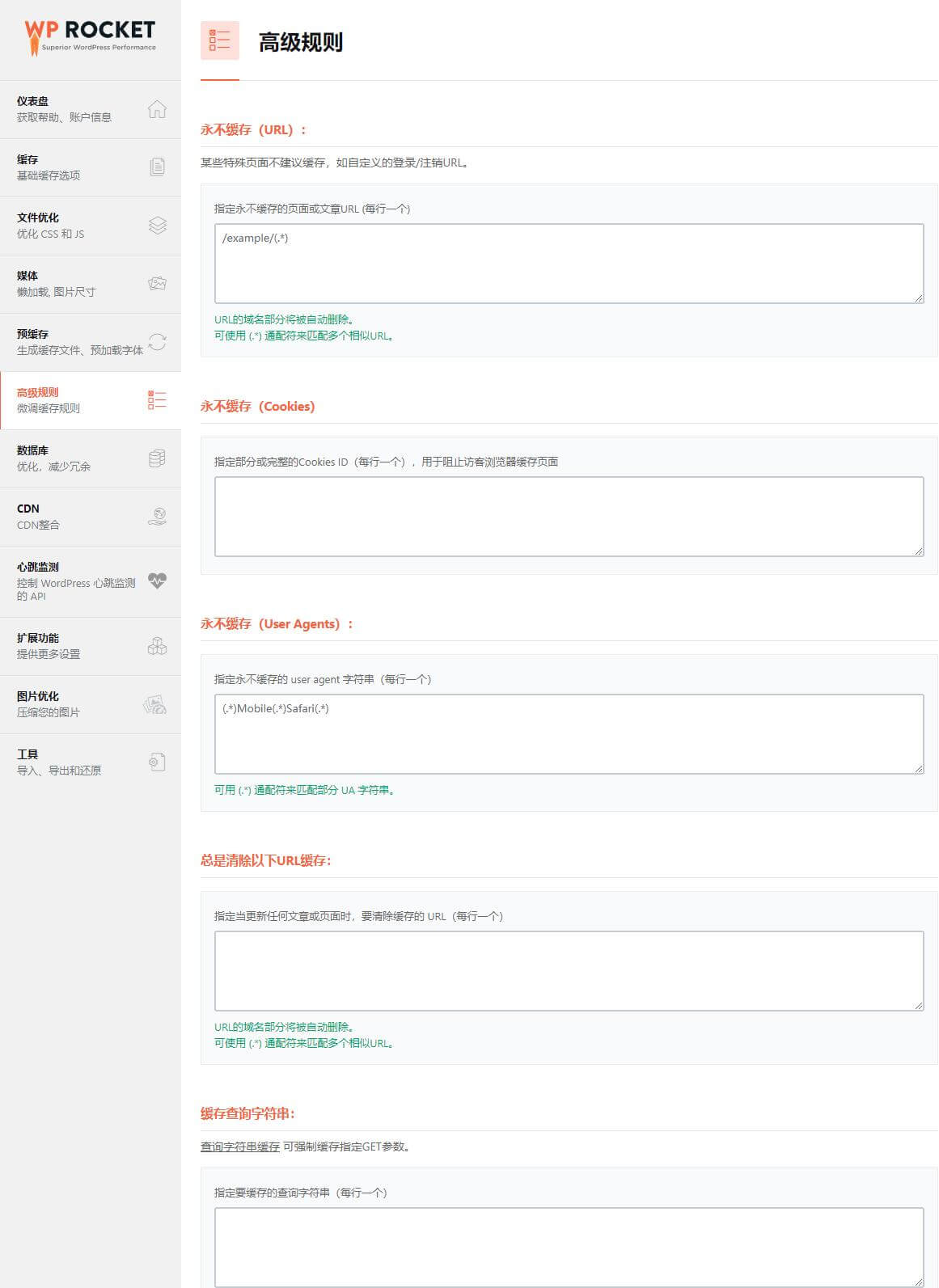Screen dimensions: 939x1288
Task: Click the tools gear file icon
Action: 157,762
